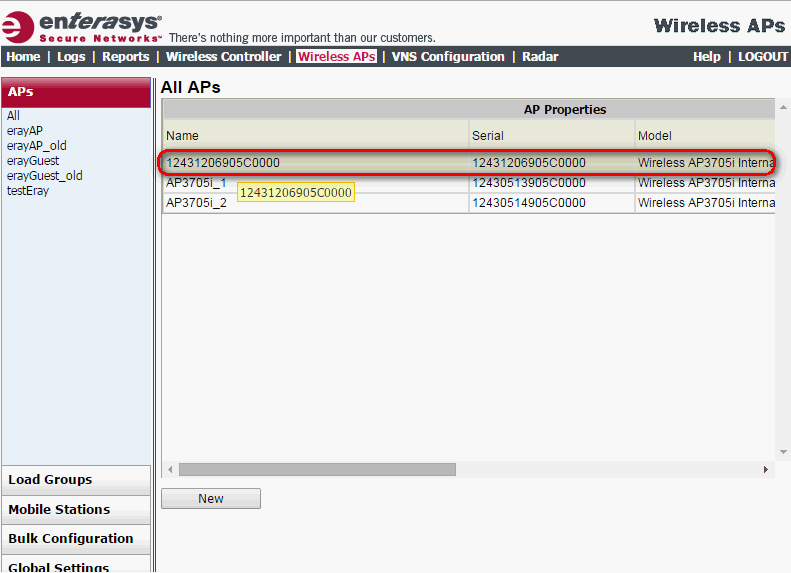Select the Wireless APs tab
This screenshot has height=573, width=791.
click(x=336, y=56)
